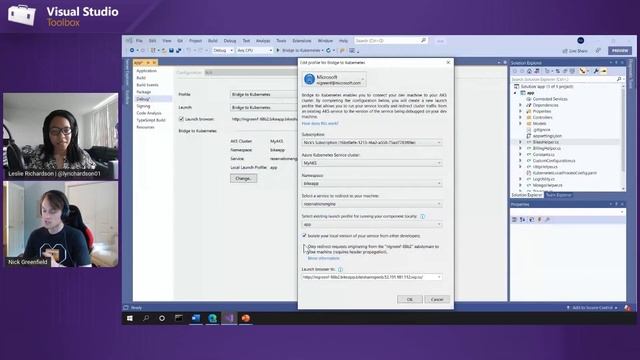The image size is (640, 360).
Task: Open the Subscription dropdown
Action: (x=371, y=142)
